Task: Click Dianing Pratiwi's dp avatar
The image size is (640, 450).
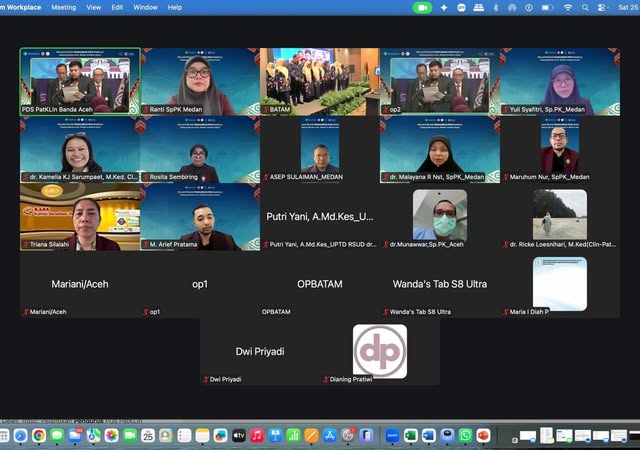Action: click(x=380, y=351)
